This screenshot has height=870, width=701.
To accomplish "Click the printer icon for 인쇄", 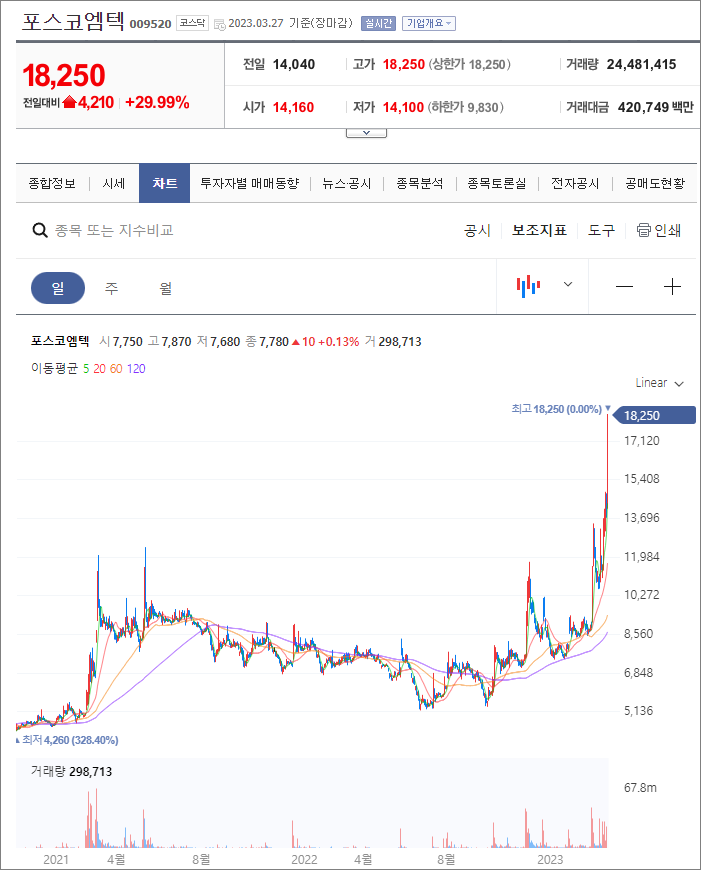I will (643, 230).
